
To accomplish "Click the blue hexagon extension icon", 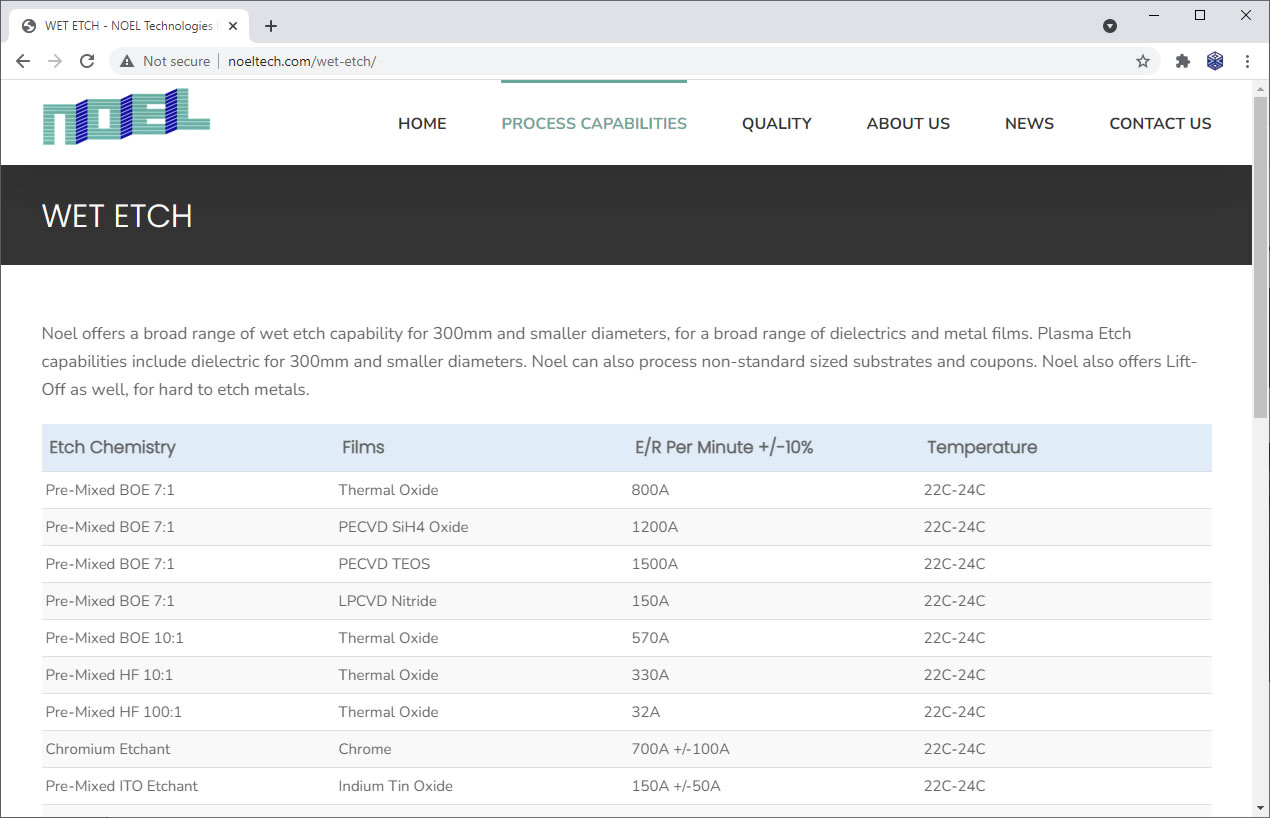I will pos(1215,61).
